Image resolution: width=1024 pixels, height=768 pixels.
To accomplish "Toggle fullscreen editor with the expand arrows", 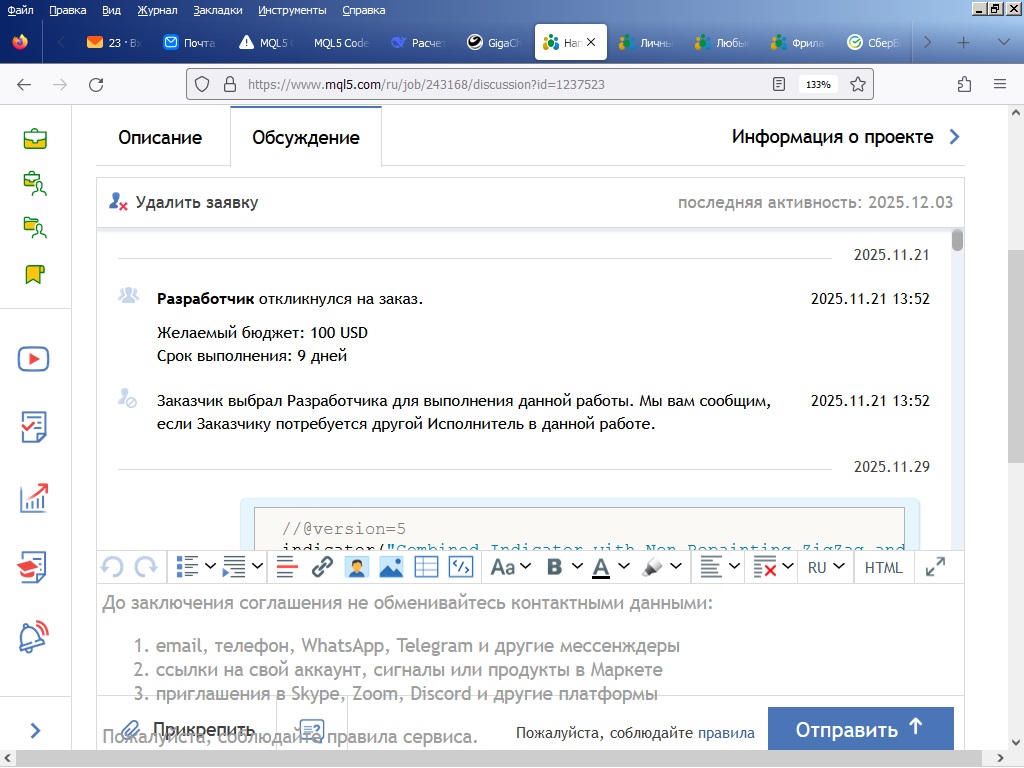I will (x=936, y=567).
